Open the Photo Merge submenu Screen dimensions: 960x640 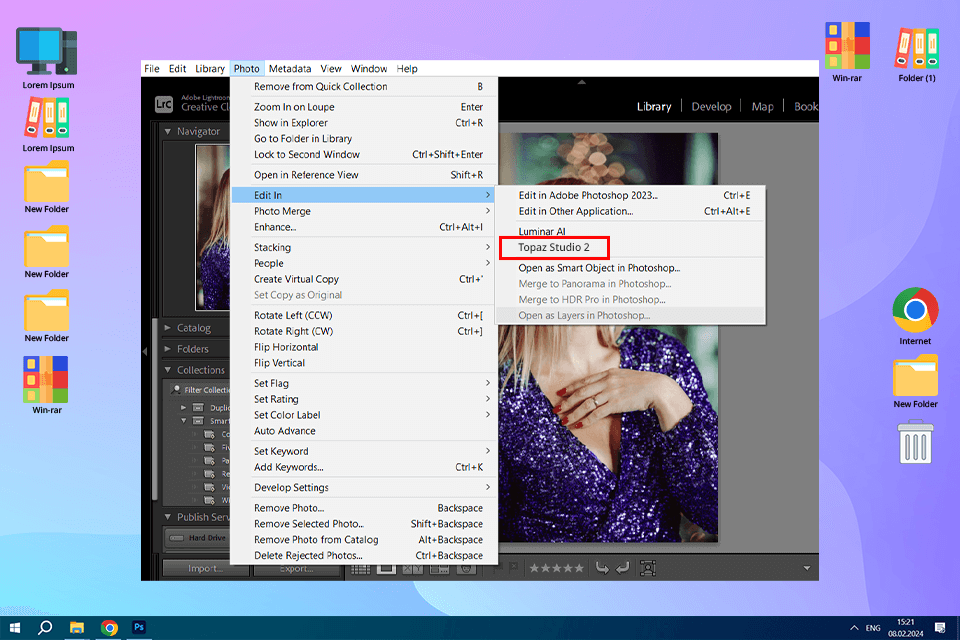[x=364, y=211]
